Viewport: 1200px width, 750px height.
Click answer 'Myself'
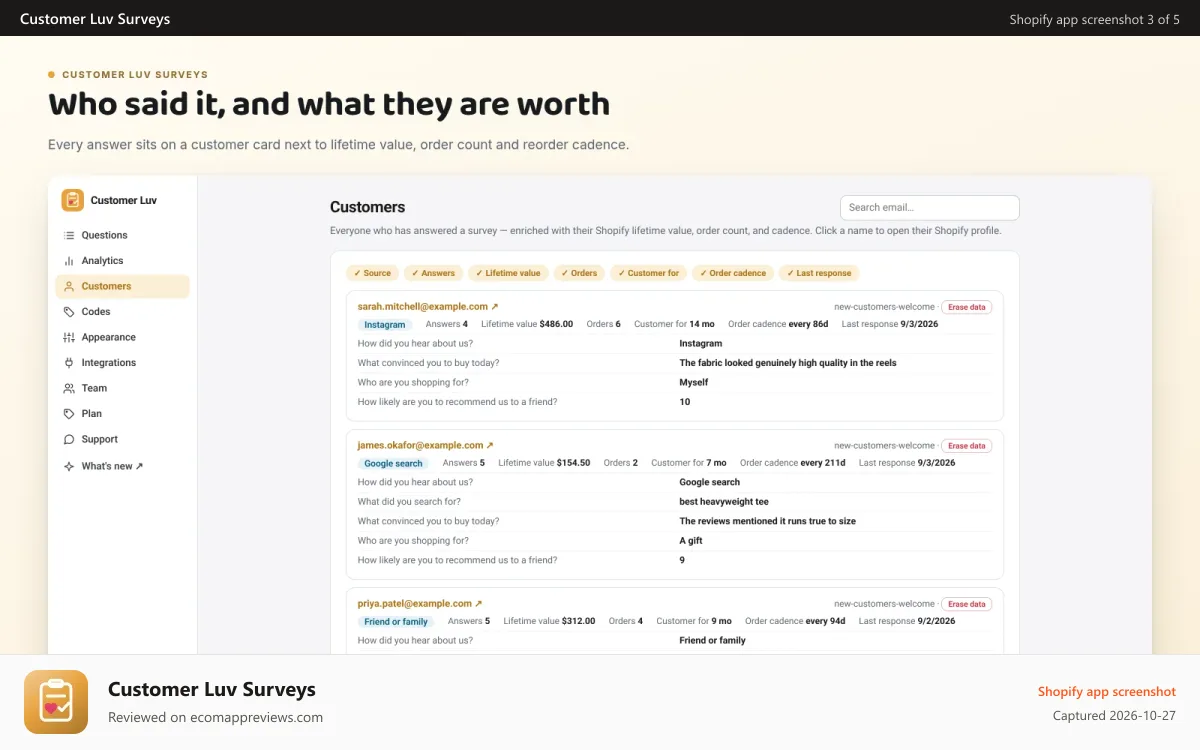[694, 382]
